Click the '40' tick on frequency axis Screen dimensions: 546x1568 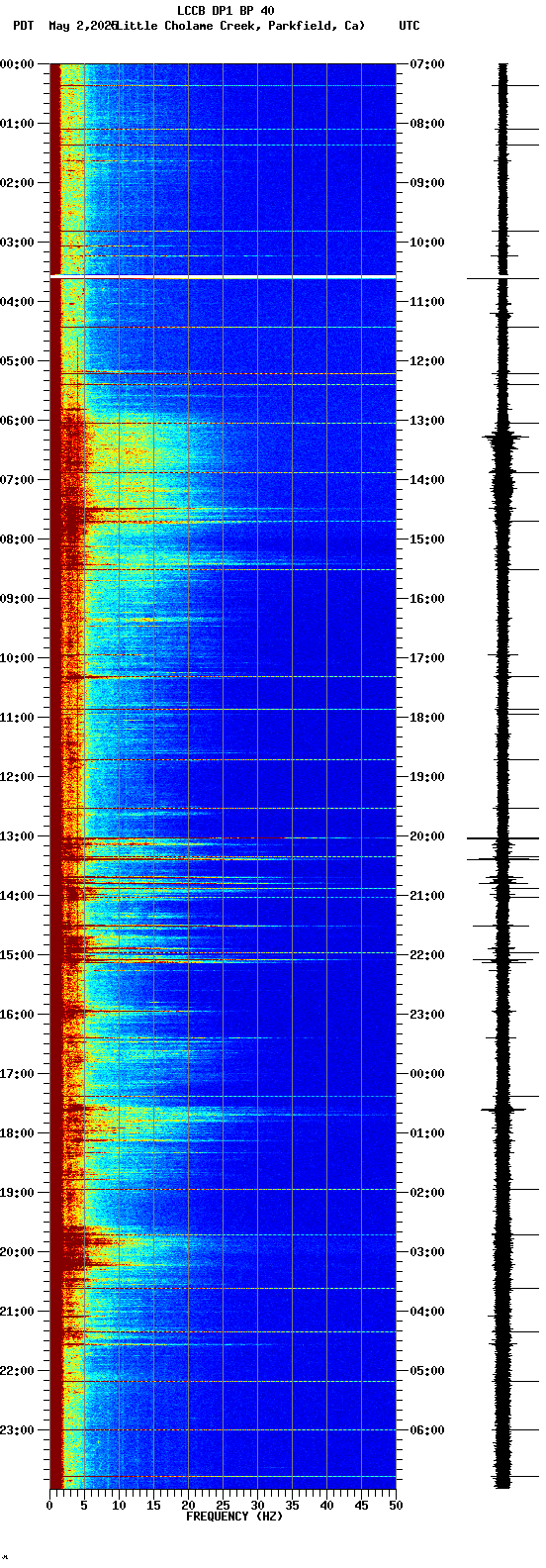326,1506
